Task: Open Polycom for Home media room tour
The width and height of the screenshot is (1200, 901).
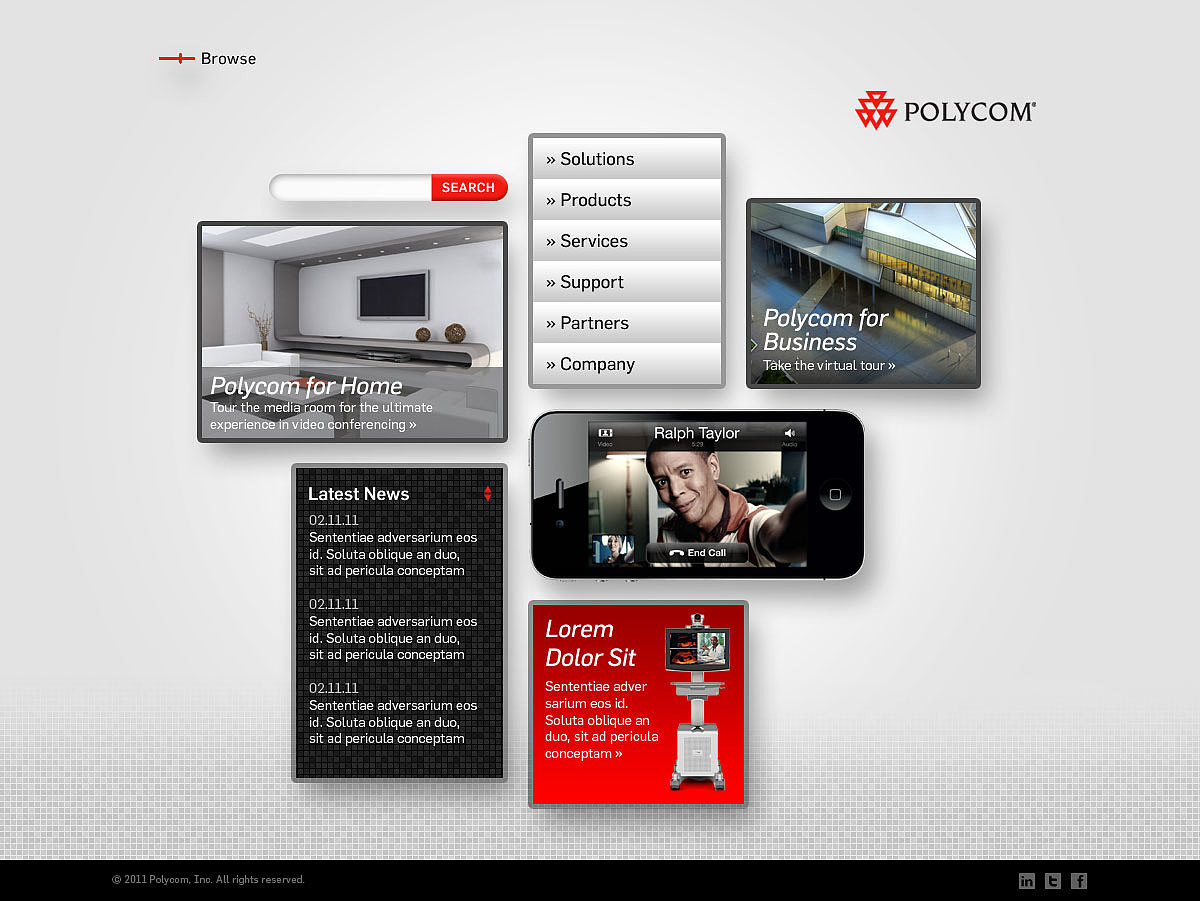Action: click(321, 416)
